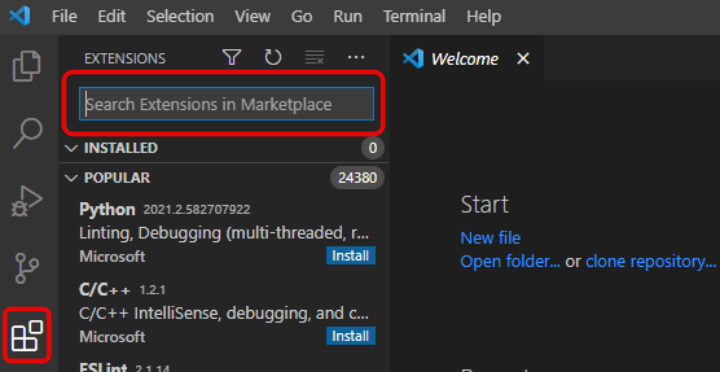The height and width of the screenshot is (372, 720).
Task: Open Extensions views and more actions menu
Action: [356, 57]
